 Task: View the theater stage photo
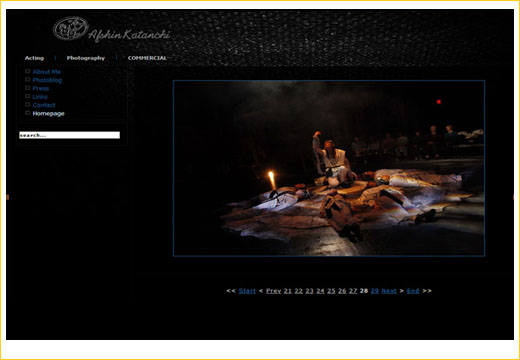(x=329, y=168)
